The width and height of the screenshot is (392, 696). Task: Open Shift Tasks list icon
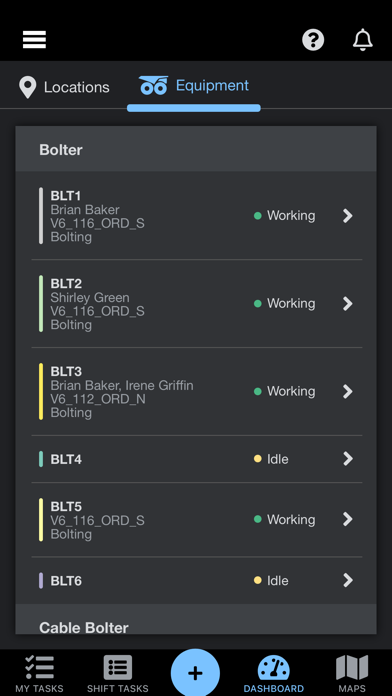[118, 667]
